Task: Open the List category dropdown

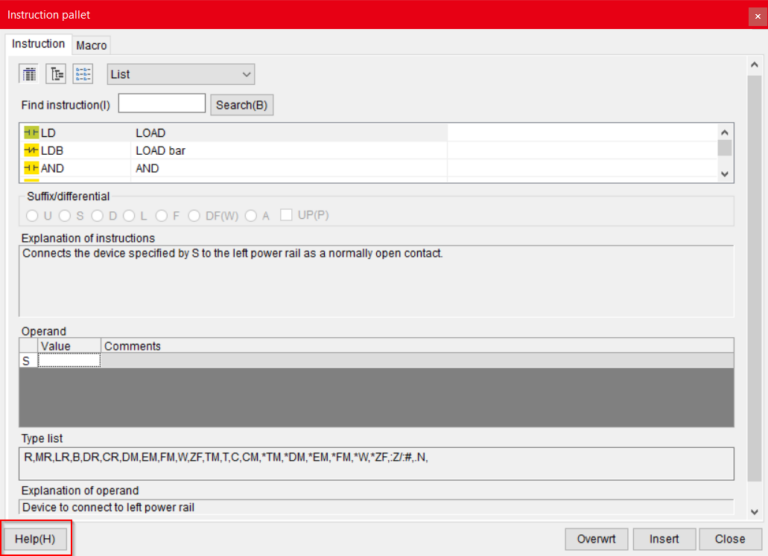Action: tap(181, 74)
